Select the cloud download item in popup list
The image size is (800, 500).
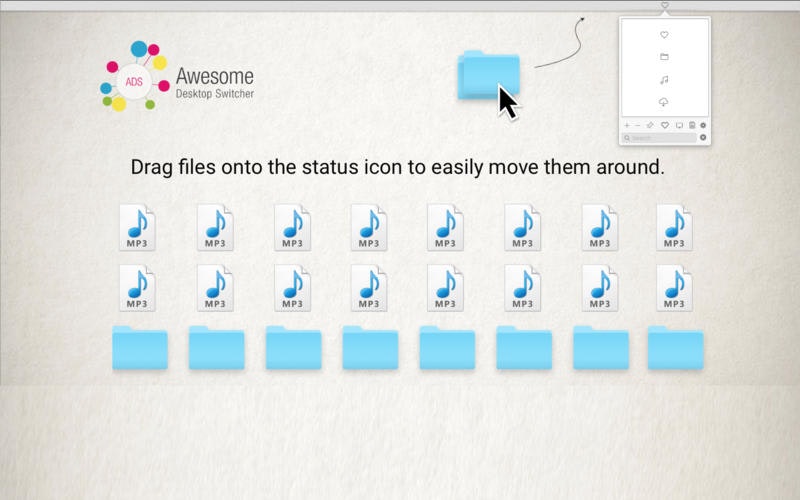click(664, 102)
